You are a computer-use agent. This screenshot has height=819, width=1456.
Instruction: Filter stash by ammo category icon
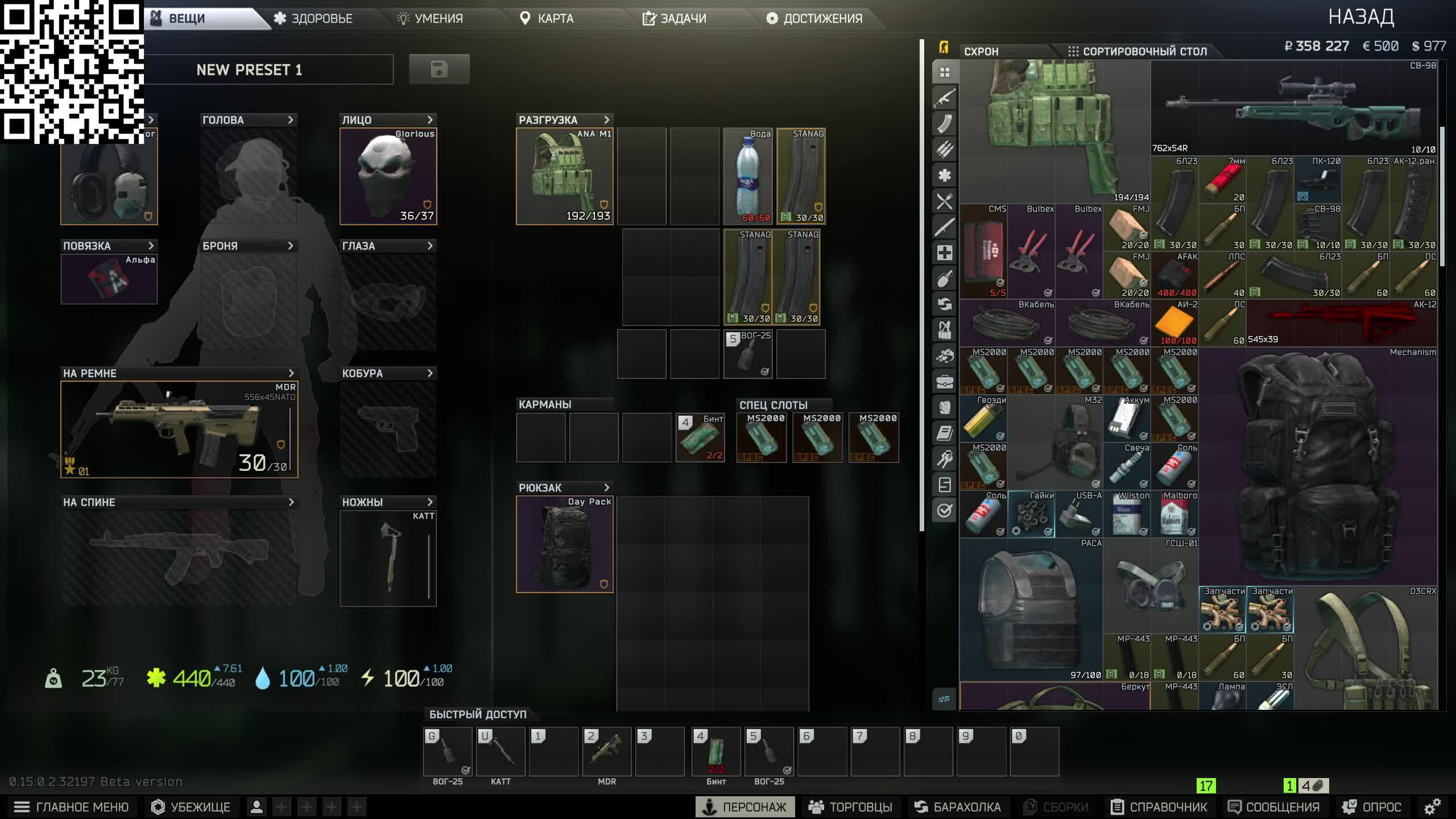point(944,150)
